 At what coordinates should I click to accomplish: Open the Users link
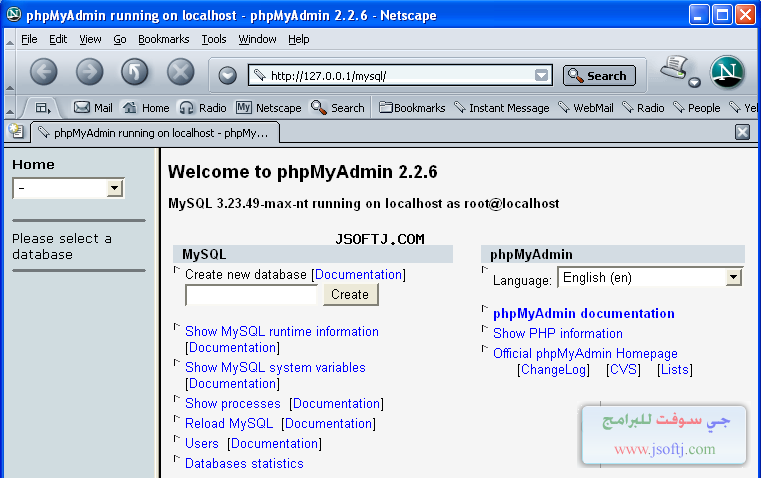pyautogui.click(x=202, y=443)
